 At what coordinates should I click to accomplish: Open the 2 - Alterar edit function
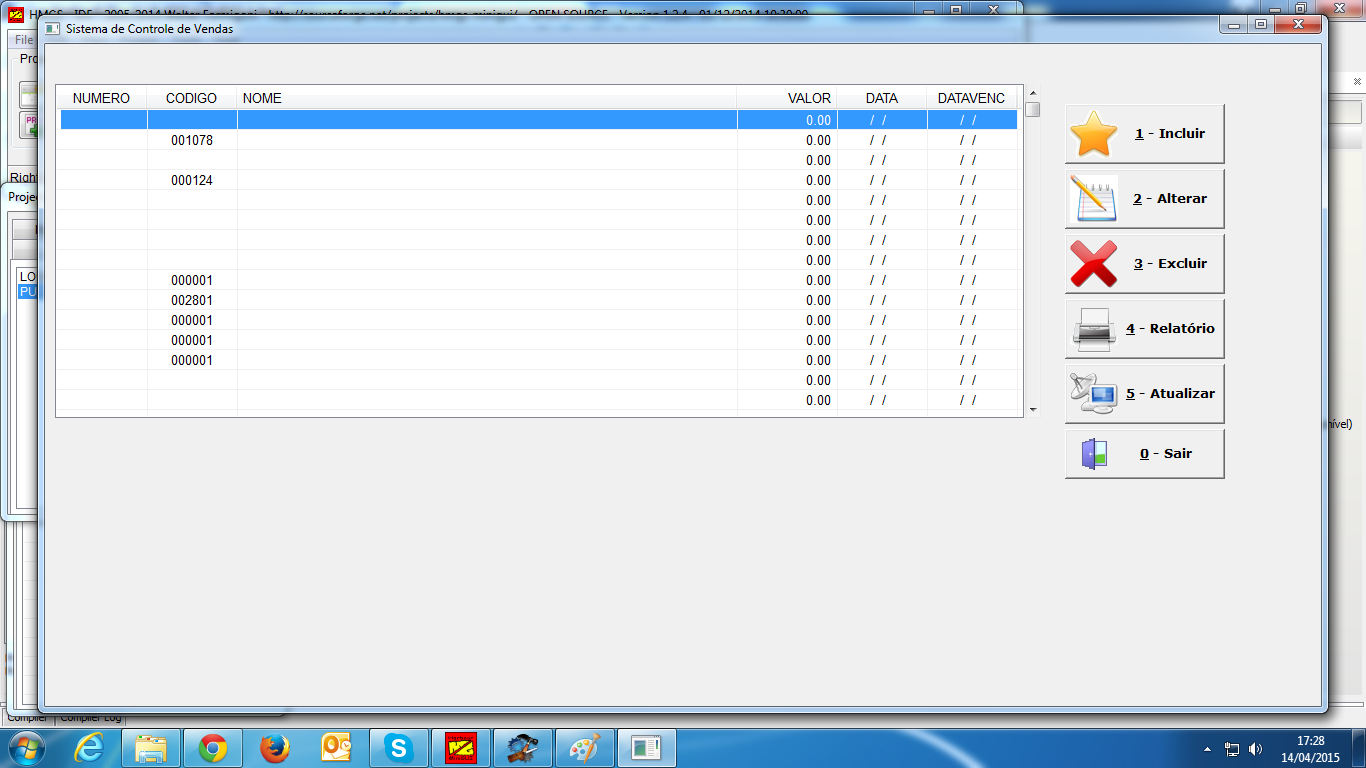(1144, 199)
